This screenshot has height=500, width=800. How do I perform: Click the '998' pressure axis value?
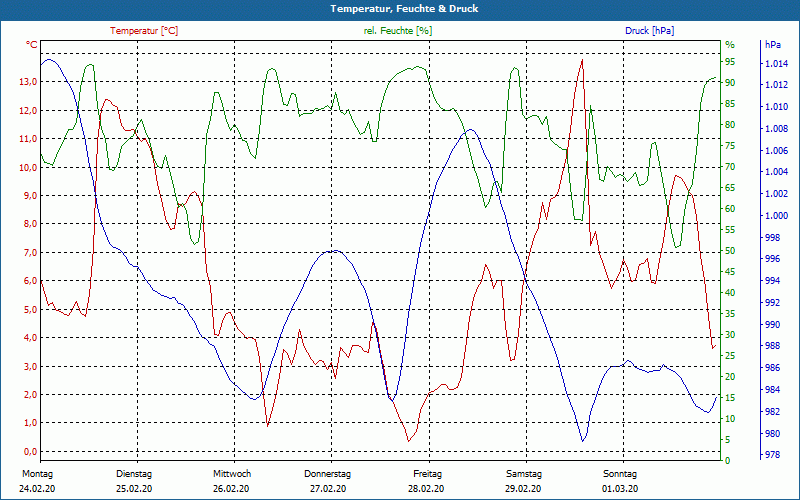(772, 238)
